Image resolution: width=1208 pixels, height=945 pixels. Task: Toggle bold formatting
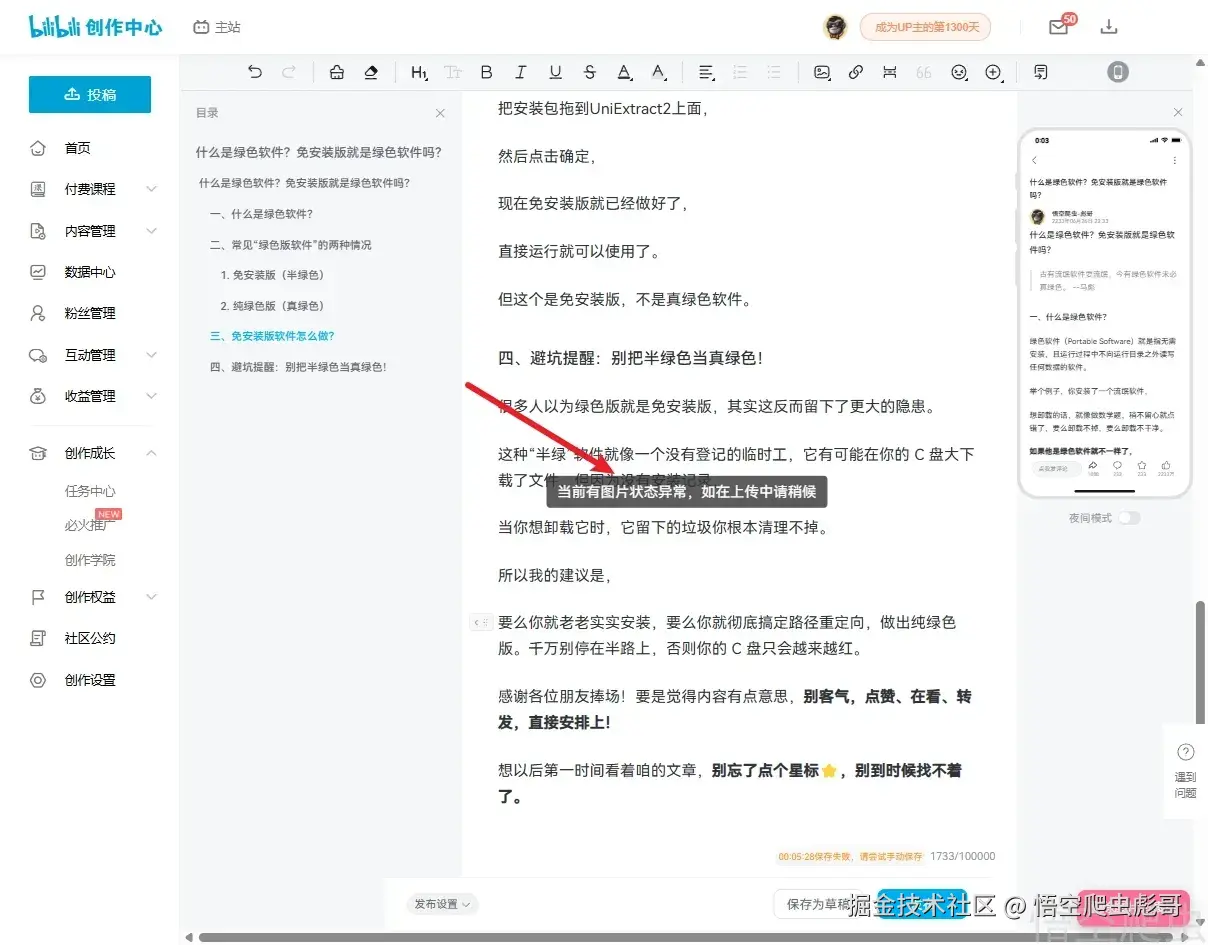pos(486,72)
